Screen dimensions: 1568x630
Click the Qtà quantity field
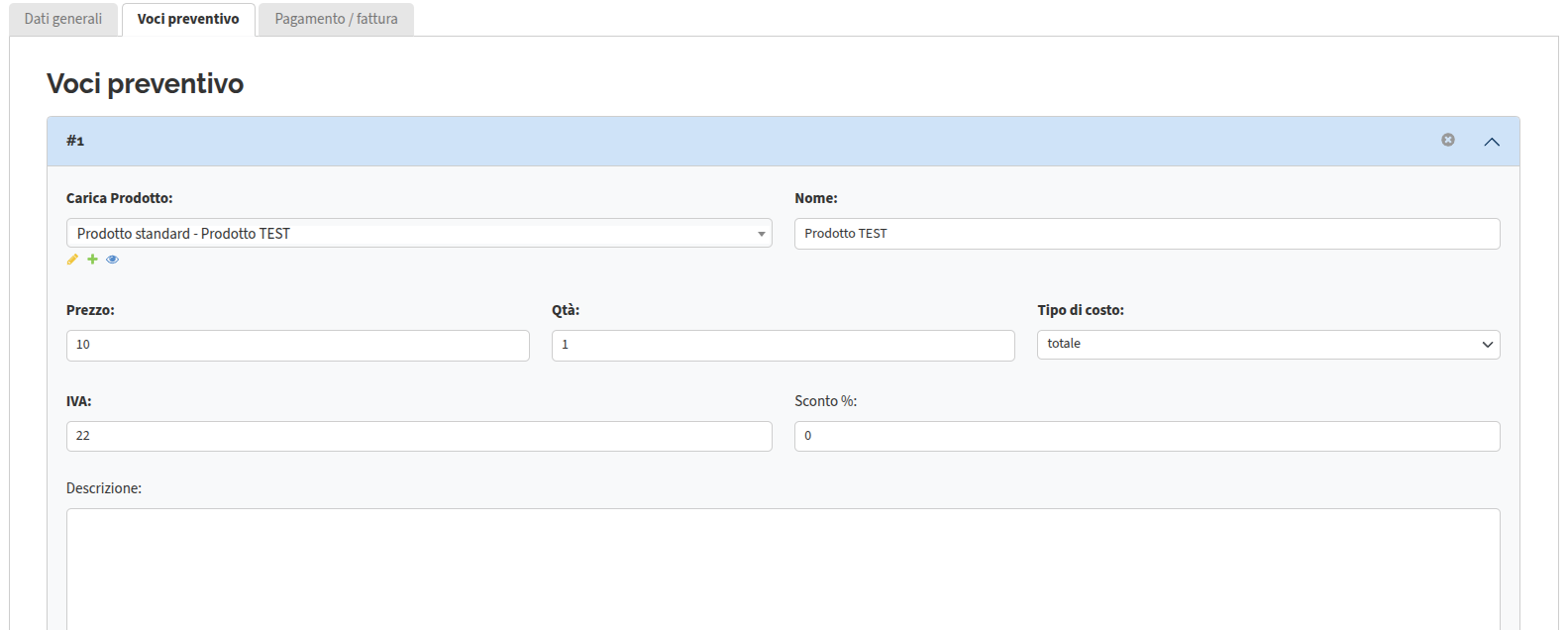784,345
